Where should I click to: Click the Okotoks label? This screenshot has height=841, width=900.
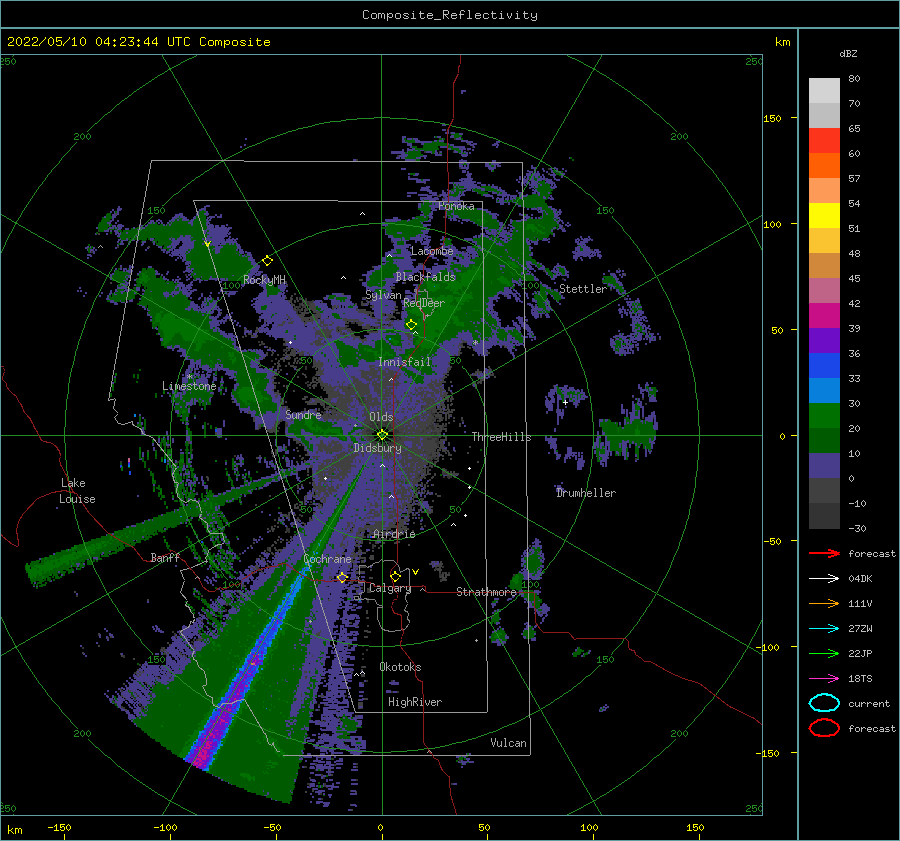pyautogui.click(x=400, y=666)
